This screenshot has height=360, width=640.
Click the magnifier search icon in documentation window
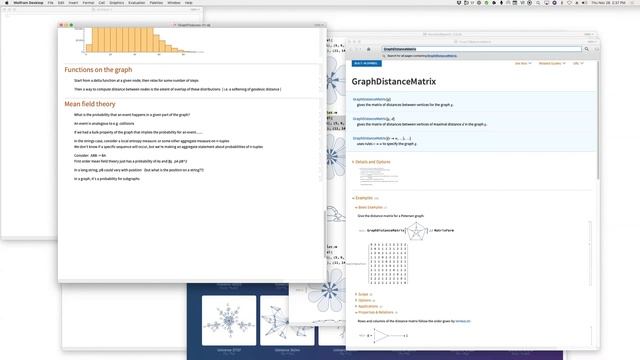(x=587, y=49)
